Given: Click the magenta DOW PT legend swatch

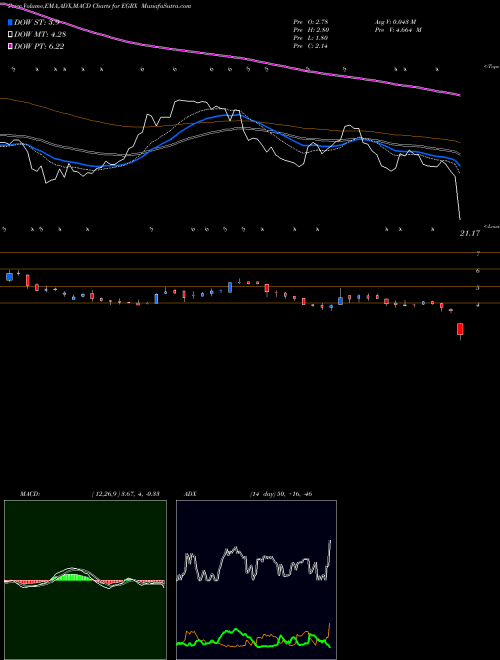Looking at the screenshot, I should pos(11,46).
